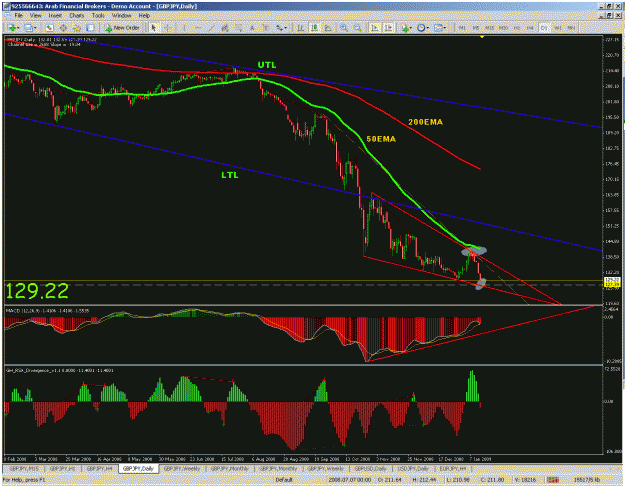
Task: Select the 200EMA label on chart
Action: (x=425, y=122)
